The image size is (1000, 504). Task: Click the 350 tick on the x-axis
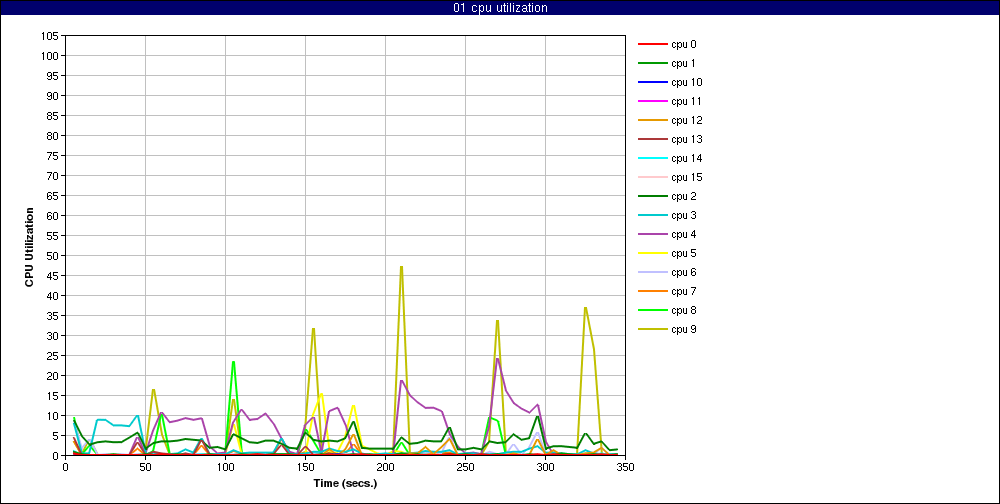tap(625, 466)
